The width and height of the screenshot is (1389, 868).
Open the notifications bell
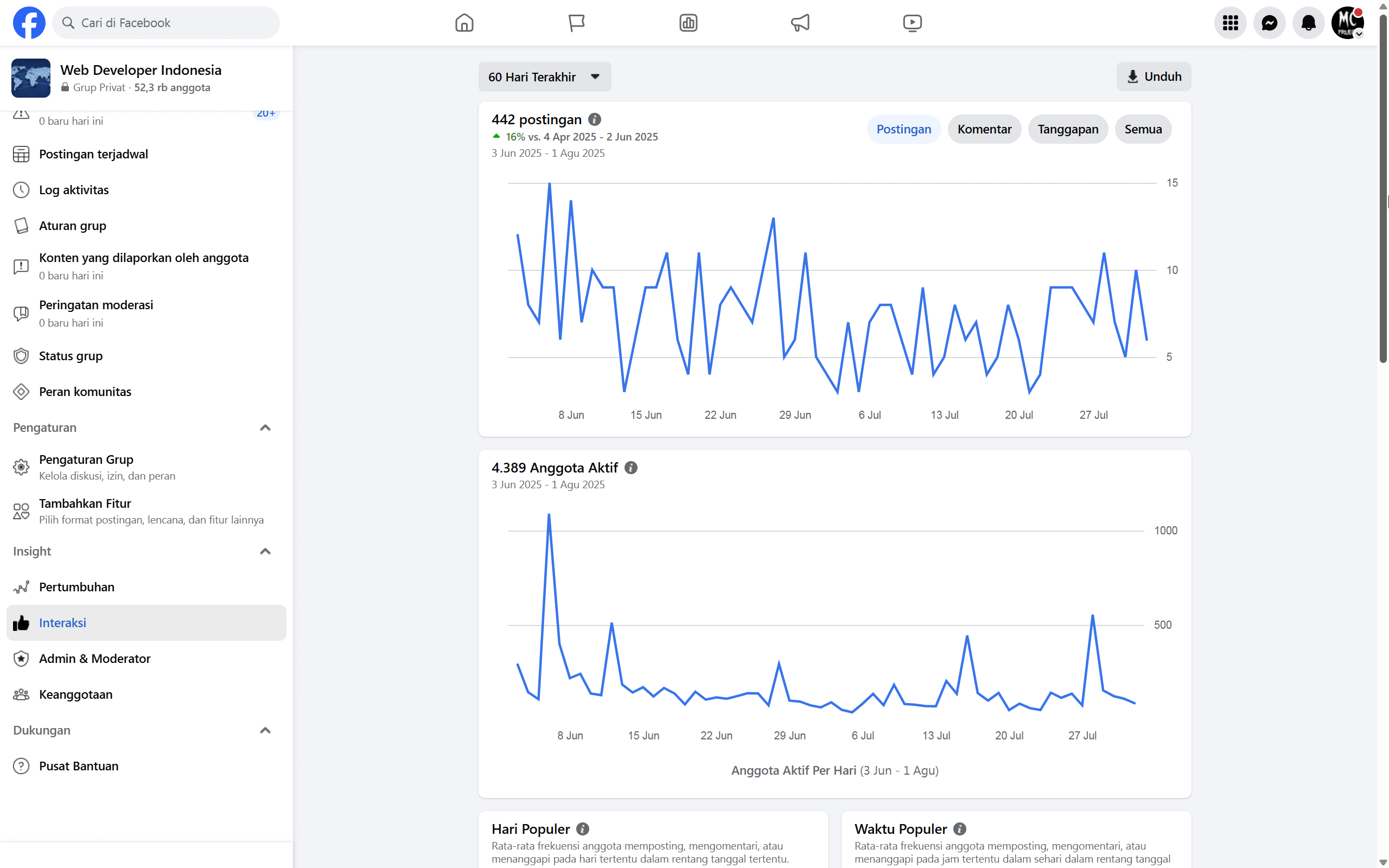pyautogui.click(x=1308, y=23)
